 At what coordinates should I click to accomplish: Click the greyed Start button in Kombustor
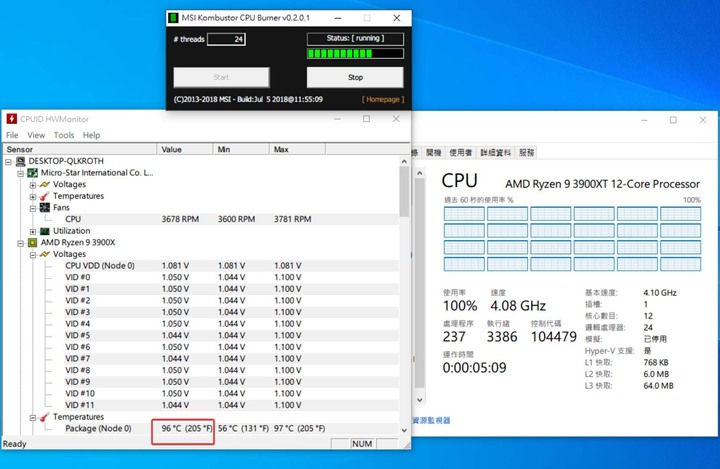click(221, 77)
